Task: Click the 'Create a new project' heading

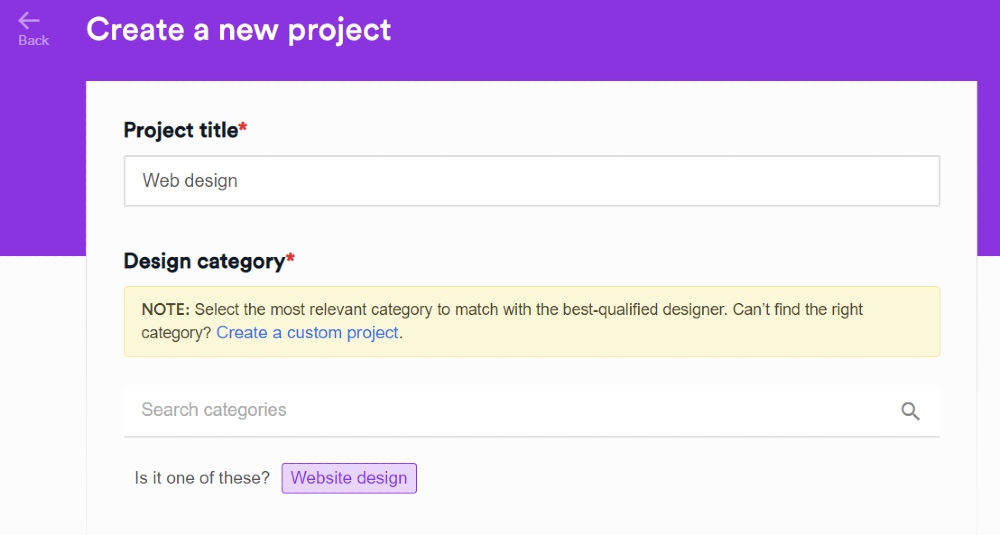Action: coord(239,29)
